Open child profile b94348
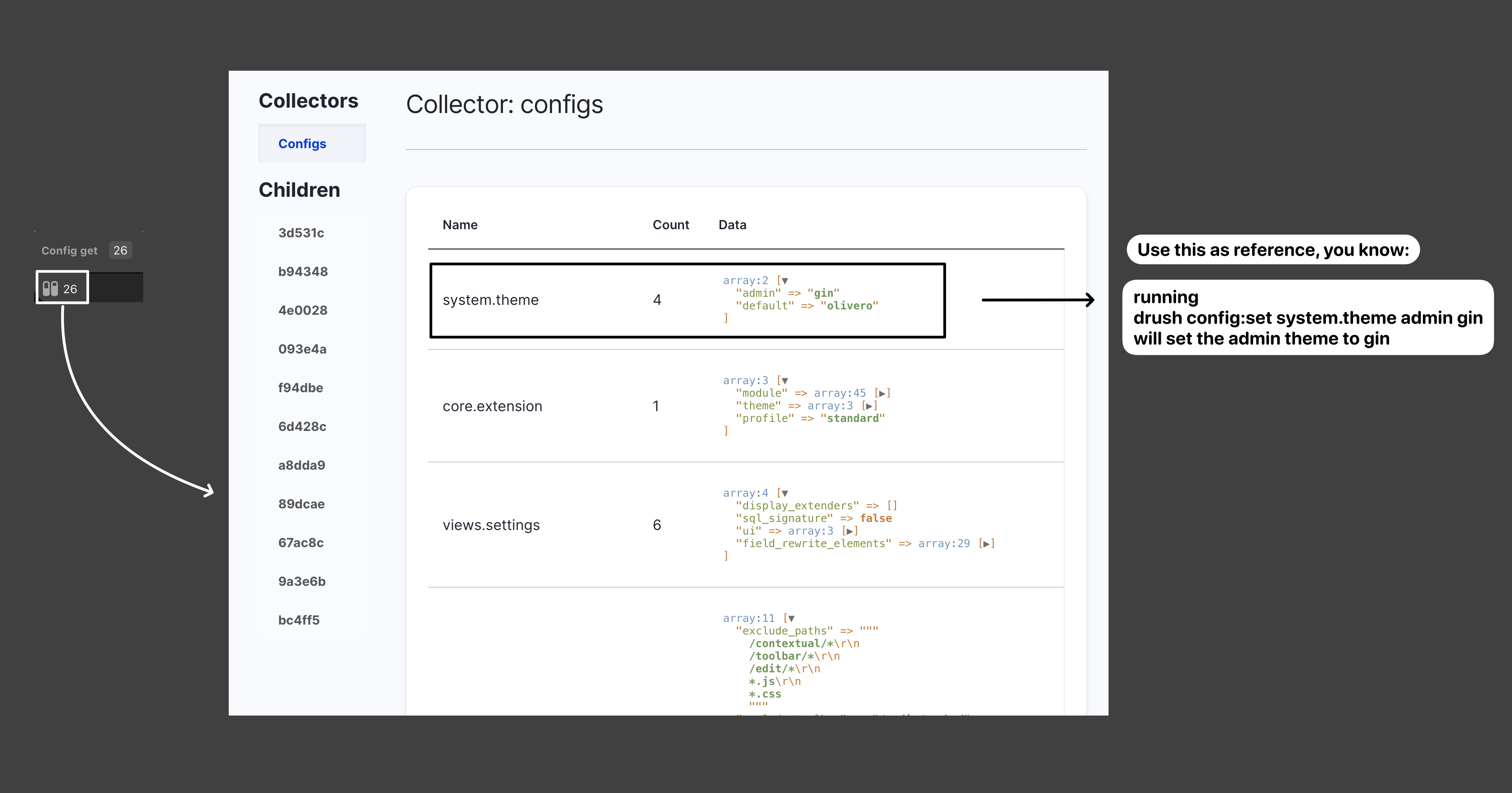Image resolution: width=1512 pixels, height=793 pixels. [303, 272]
